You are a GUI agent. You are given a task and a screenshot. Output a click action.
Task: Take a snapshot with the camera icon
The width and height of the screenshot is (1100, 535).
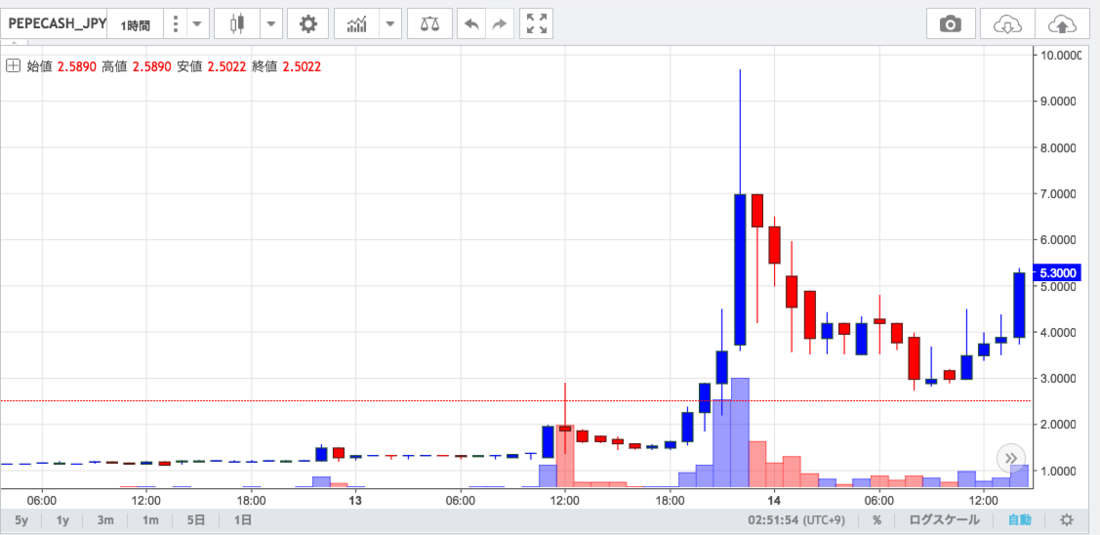(951, 24)
